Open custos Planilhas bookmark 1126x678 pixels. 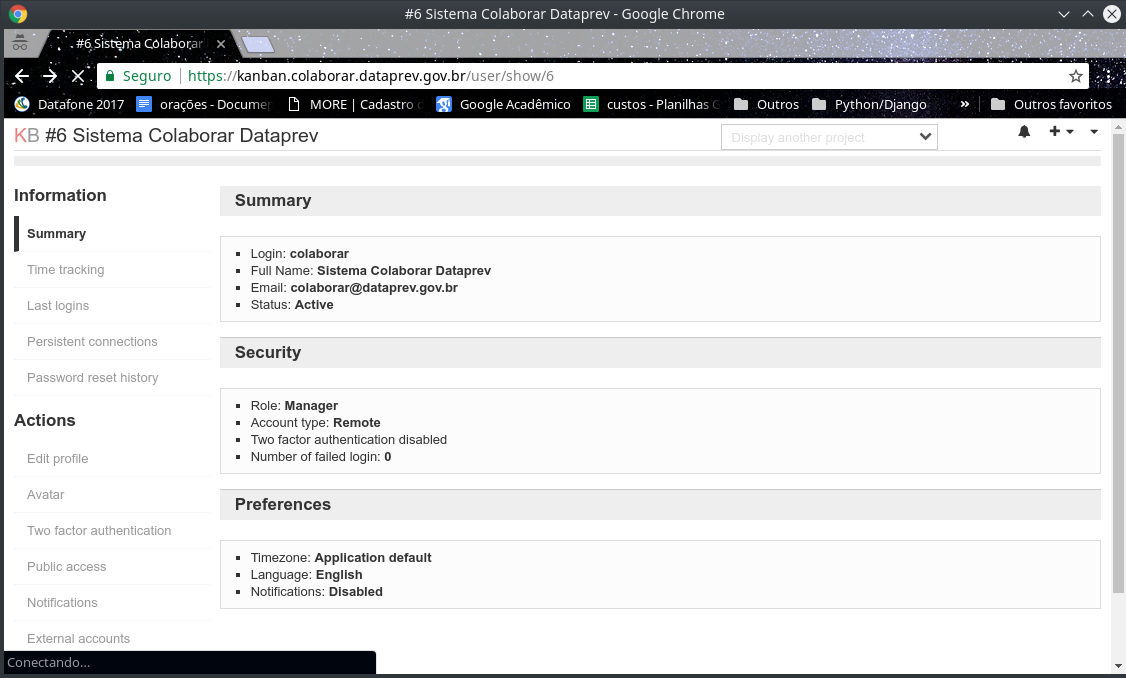pyautogui.click(x=651, y=104)
